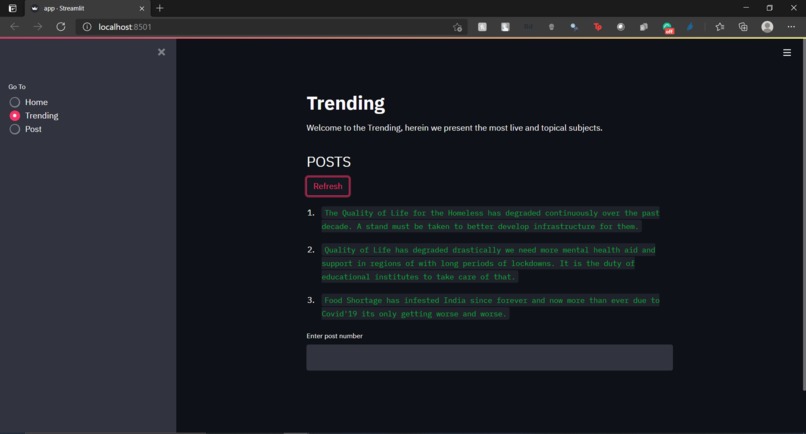
Task: View site information icon next to localhost
Action: coord(87,27)
